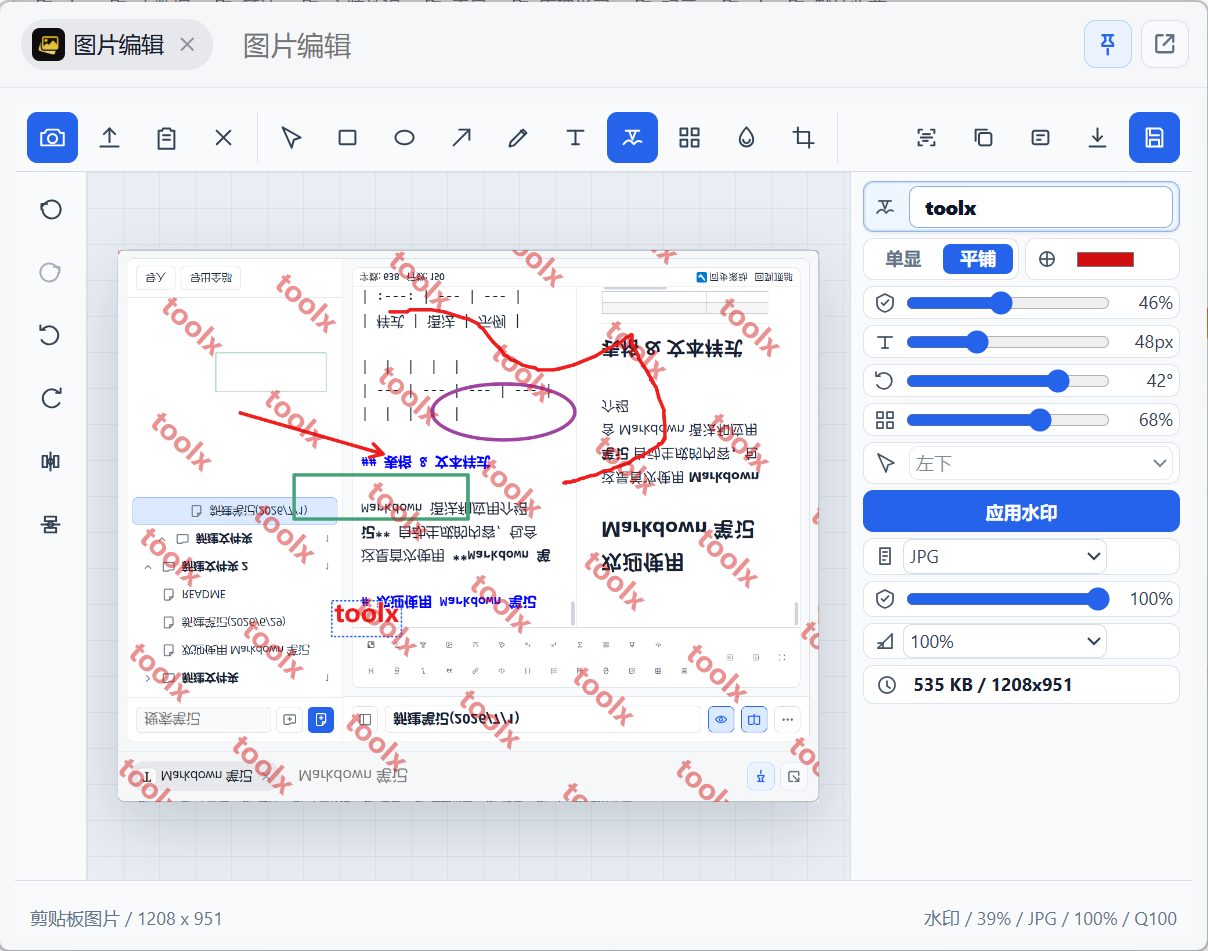1208x951 pixels.
Task: Expand the 左下 position dropdown
Action: click(x=1041, y=463)
